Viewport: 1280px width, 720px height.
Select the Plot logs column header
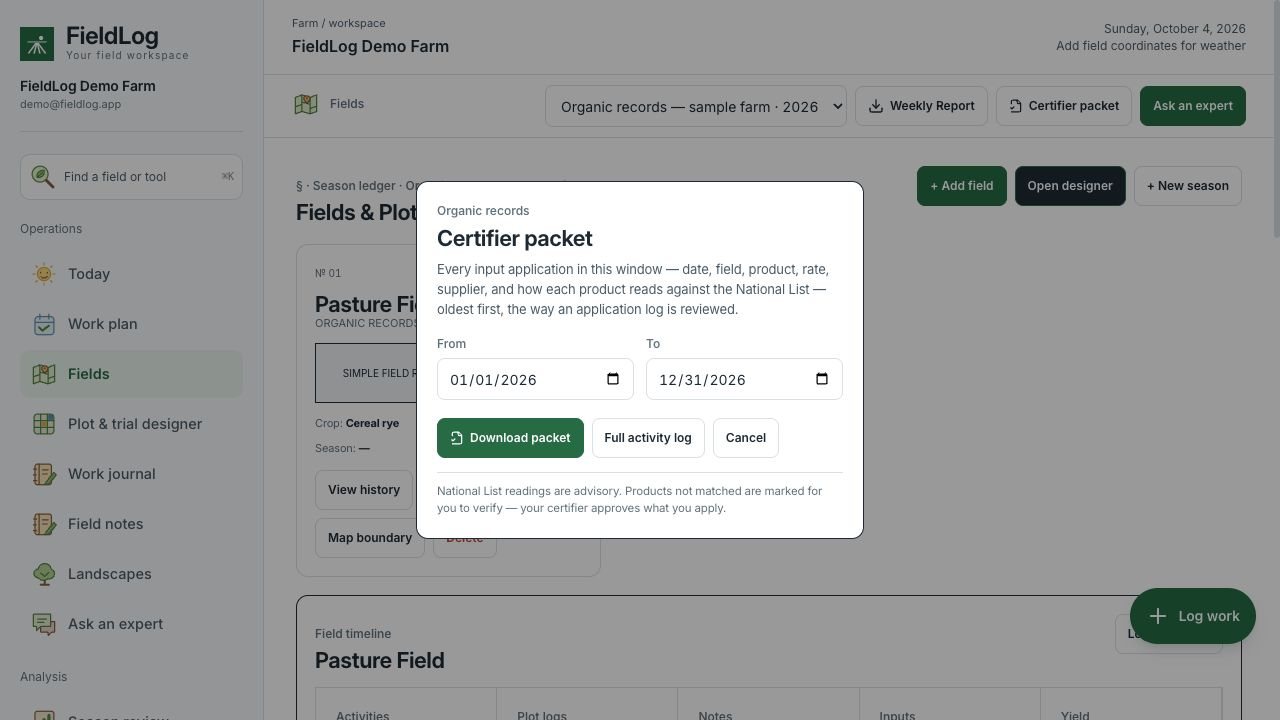click(542, 716)
